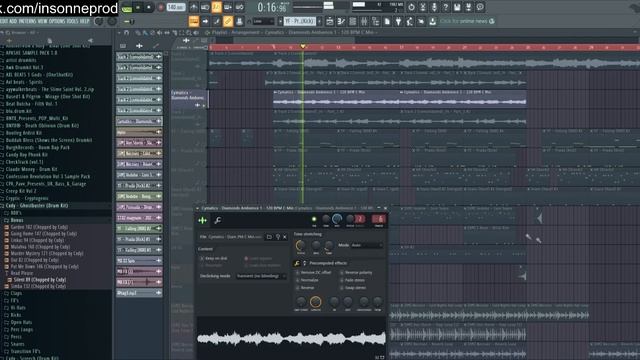Open the VIEW menu
Viewport: 640px width, 360px height.
pos(42,21)
